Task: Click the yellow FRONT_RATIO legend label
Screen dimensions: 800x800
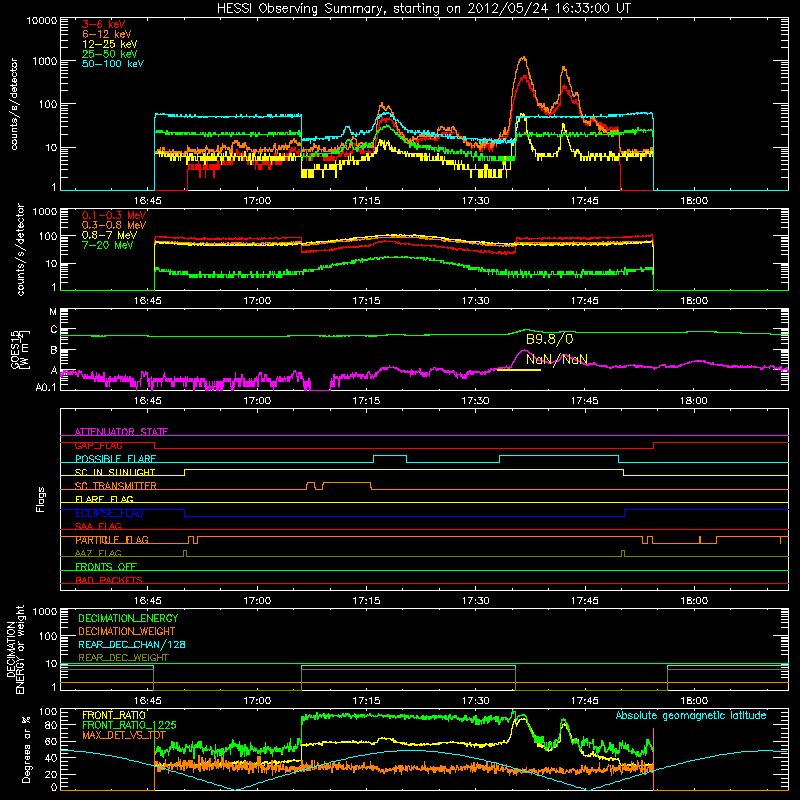Action: click(114, 715)
